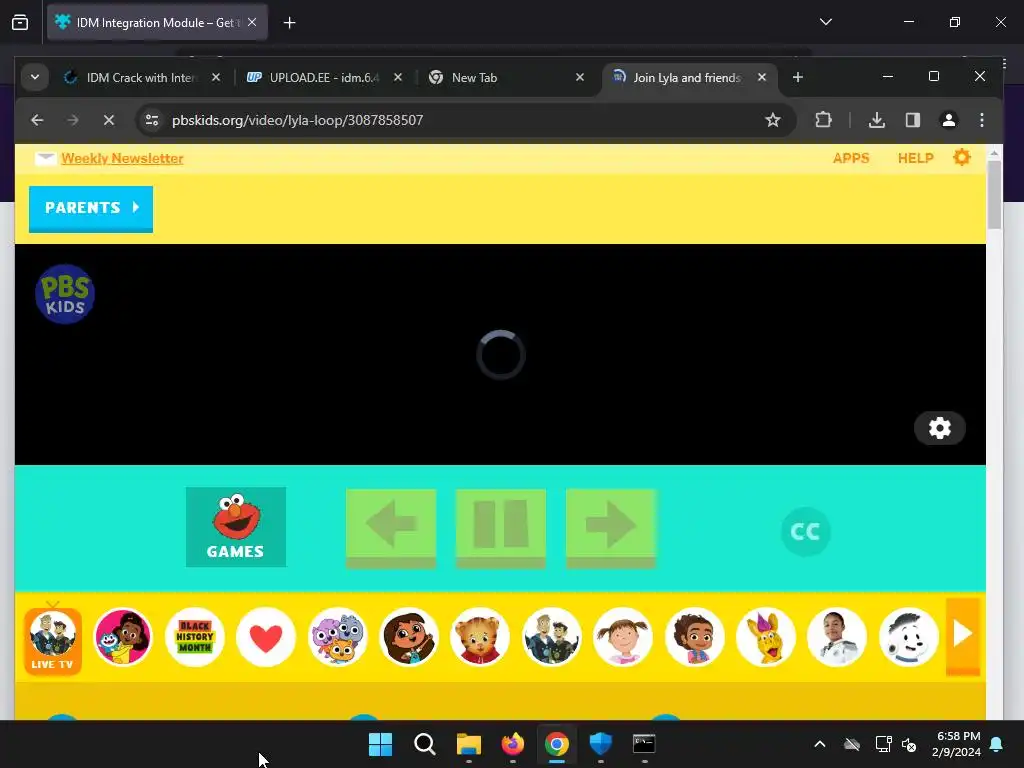This screenshot has width=1024, height=768.
Task: Open the orange site settings gear
Action: 961,157
